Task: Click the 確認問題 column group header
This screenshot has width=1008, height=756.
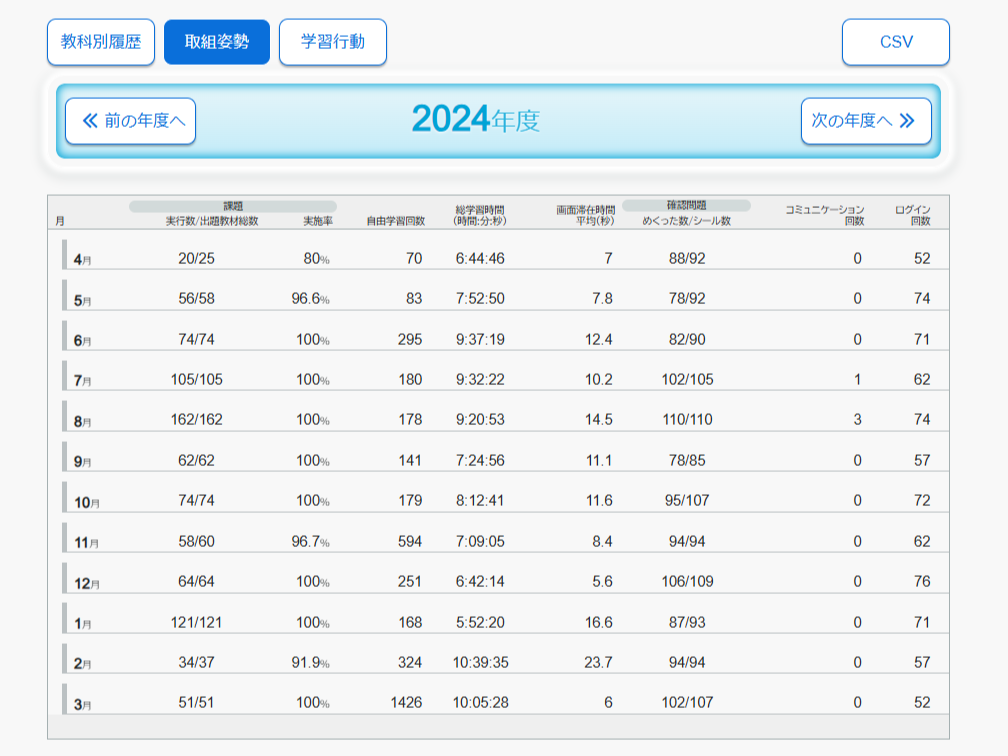Action: 686,206
